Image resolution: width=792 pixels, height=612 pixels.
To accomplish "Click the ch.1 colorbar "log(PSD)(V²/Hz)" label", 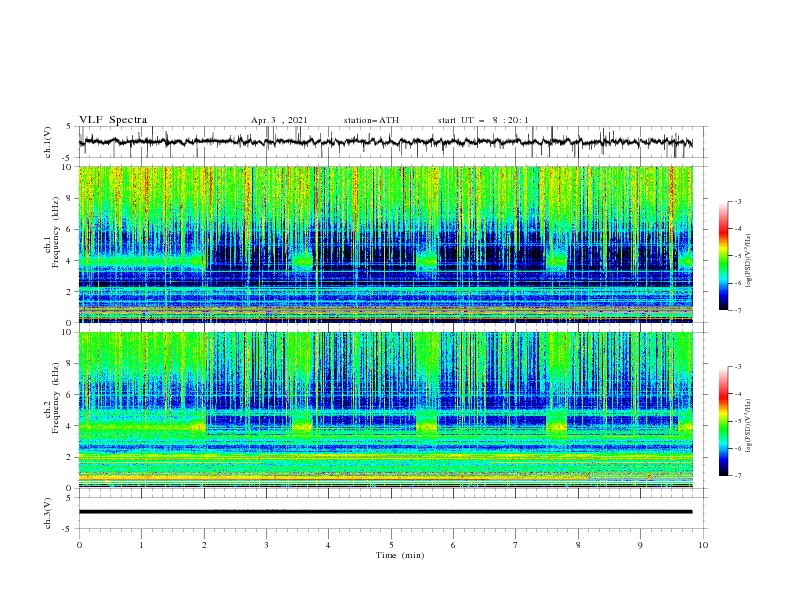I will [748, 261].
